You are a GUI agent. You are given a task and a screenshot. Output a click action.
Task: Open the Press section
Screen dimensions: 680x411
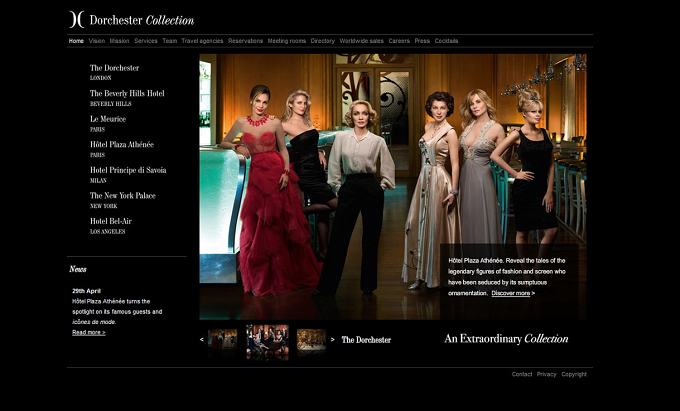[x=422, y=41]
